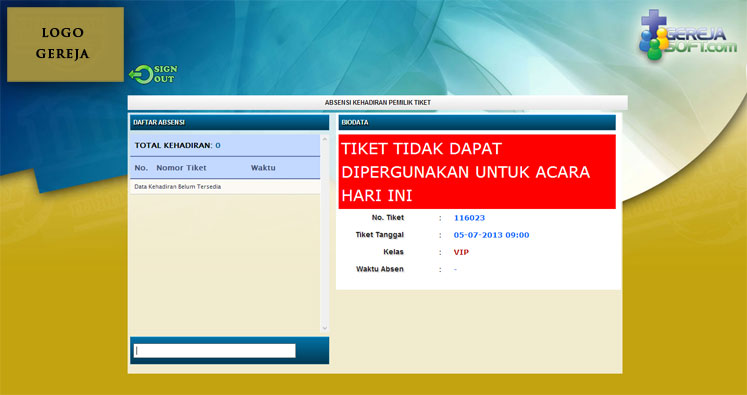The width and height of the screenshot is (747, 395).
Task: Click ticket number 116023
Action: tap(469, 218)
